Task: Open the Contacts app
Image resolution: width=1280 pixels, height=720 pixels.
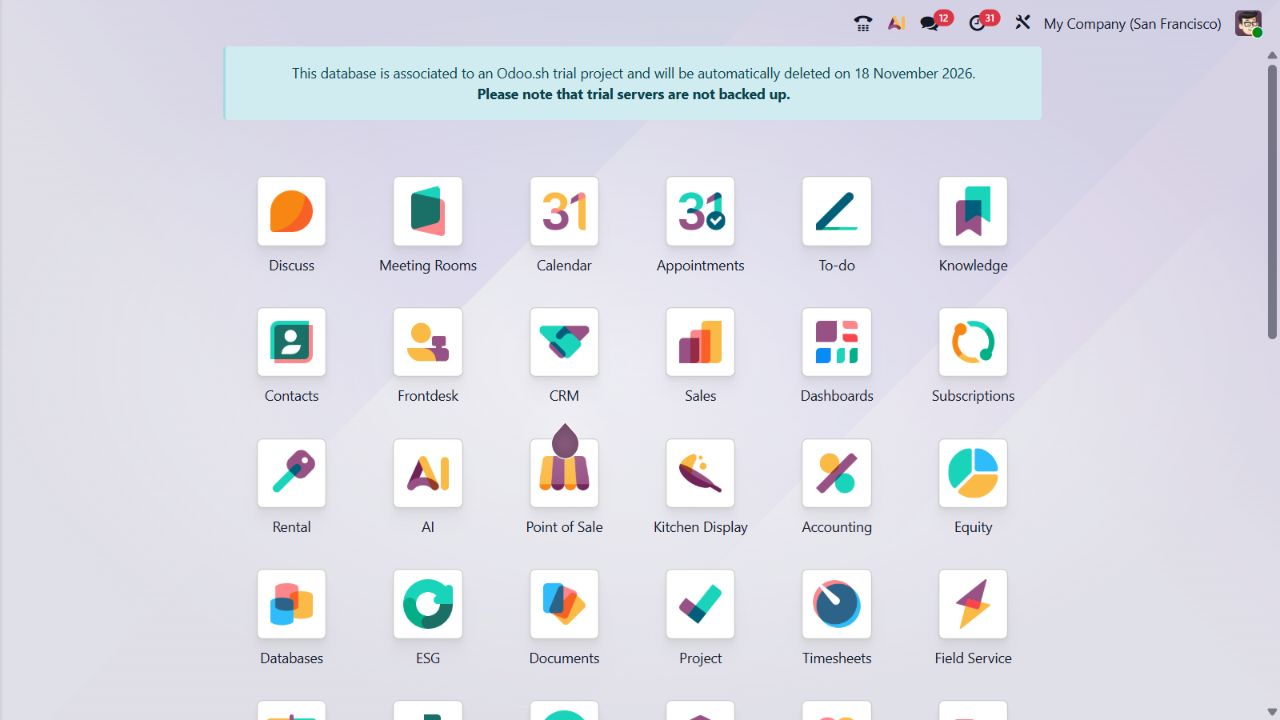Action: (x=291, y=342)
